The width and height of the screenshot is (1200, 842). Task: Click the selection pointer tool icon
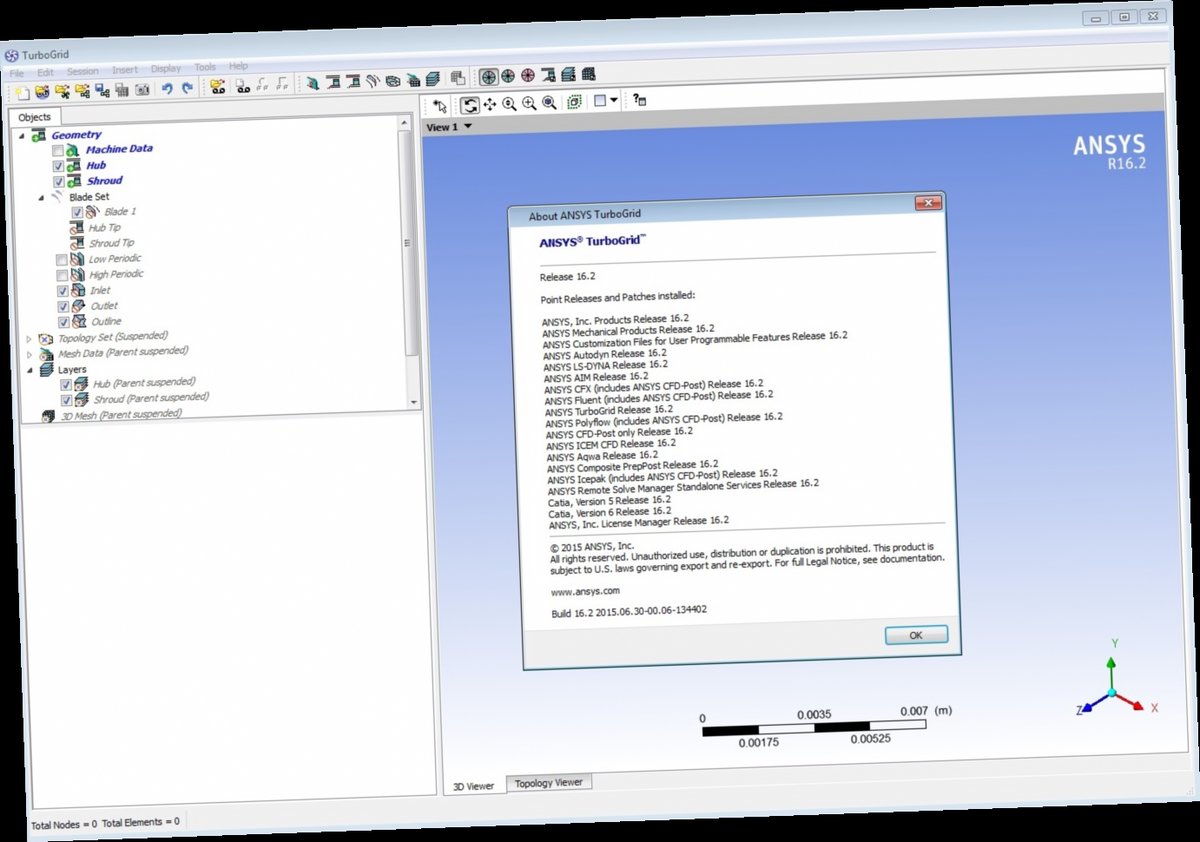point(439,105)
